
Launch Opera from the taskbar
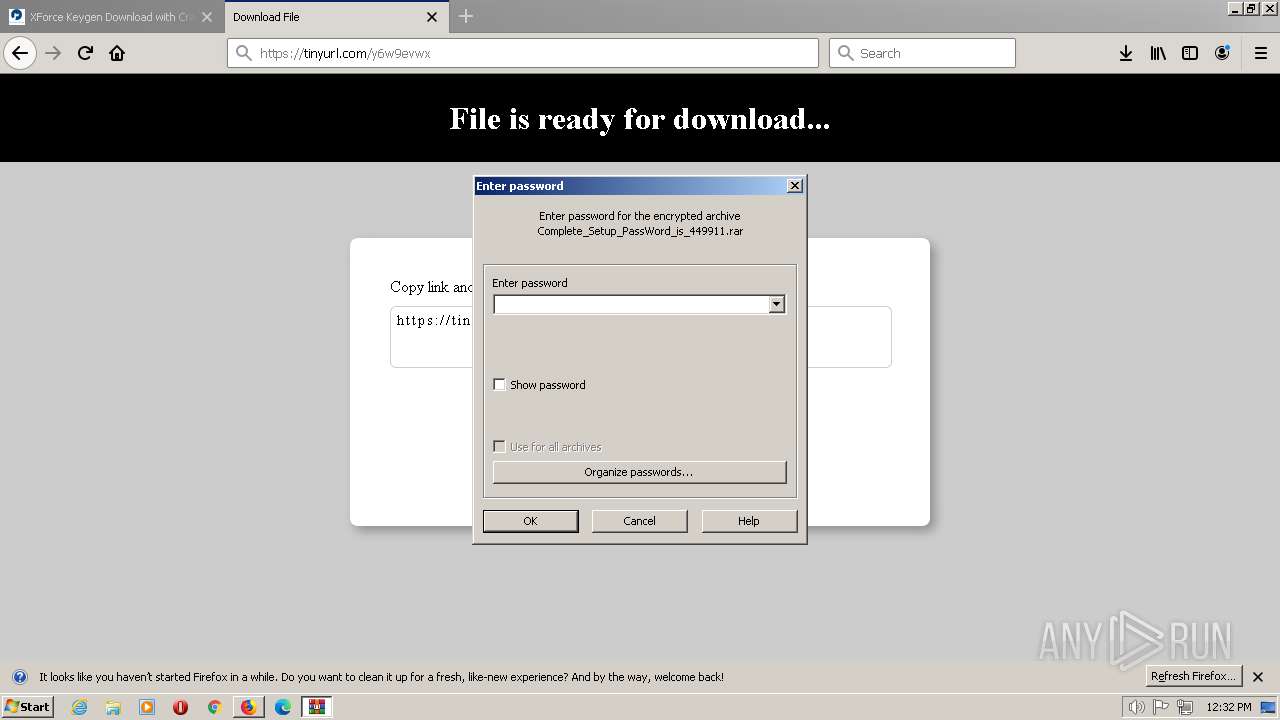181,707
